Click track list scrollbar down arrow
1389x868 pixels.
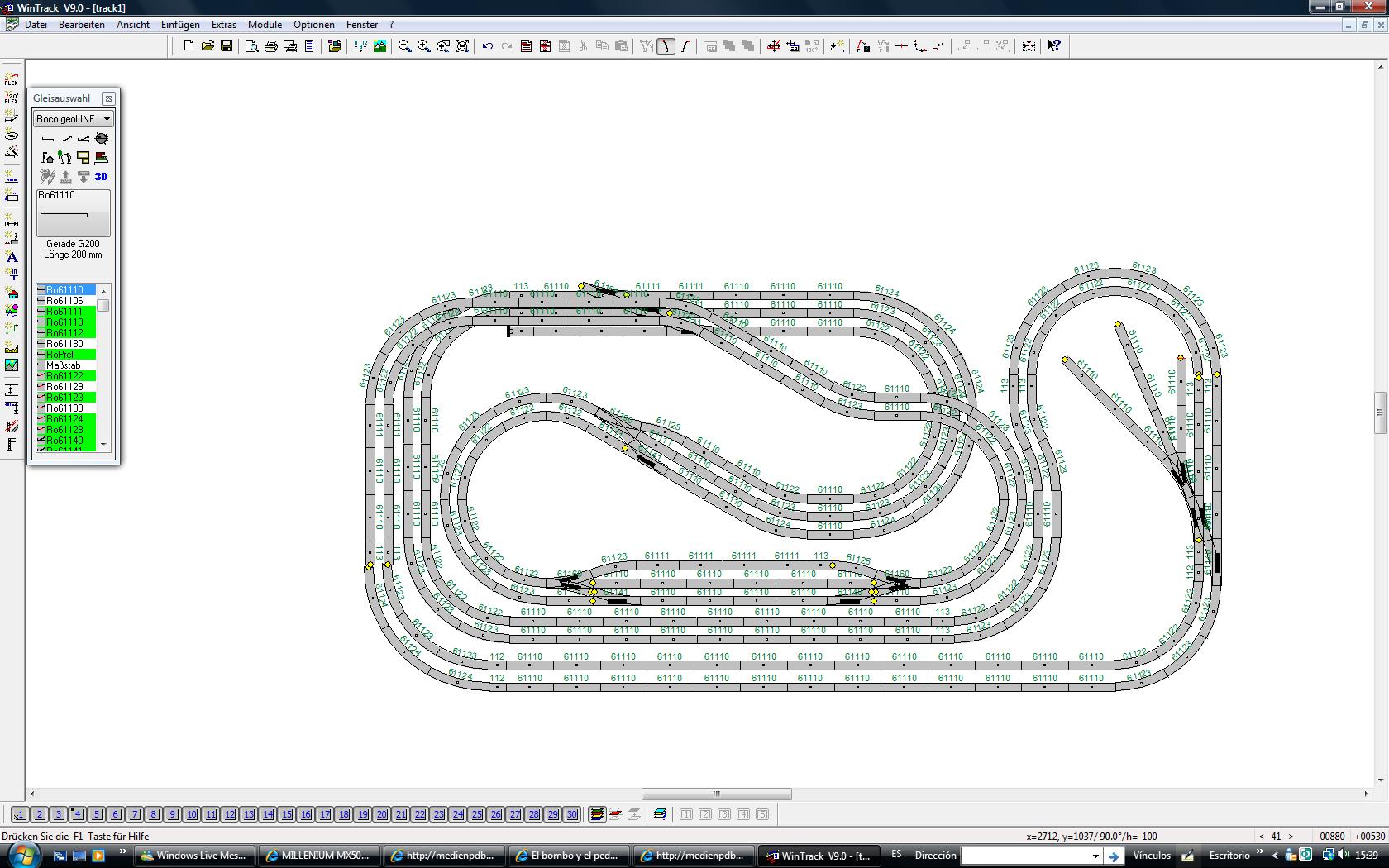pos(103,445)
